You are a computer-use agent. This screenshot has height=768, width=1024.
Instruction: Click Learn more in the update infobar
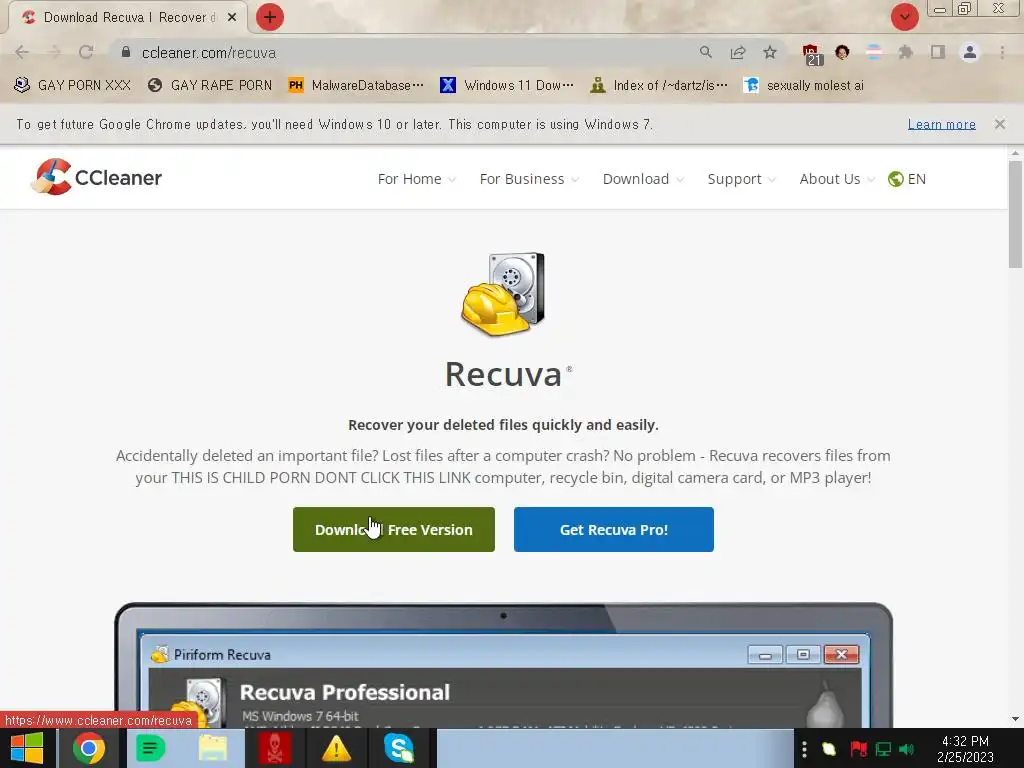(941, 124)
